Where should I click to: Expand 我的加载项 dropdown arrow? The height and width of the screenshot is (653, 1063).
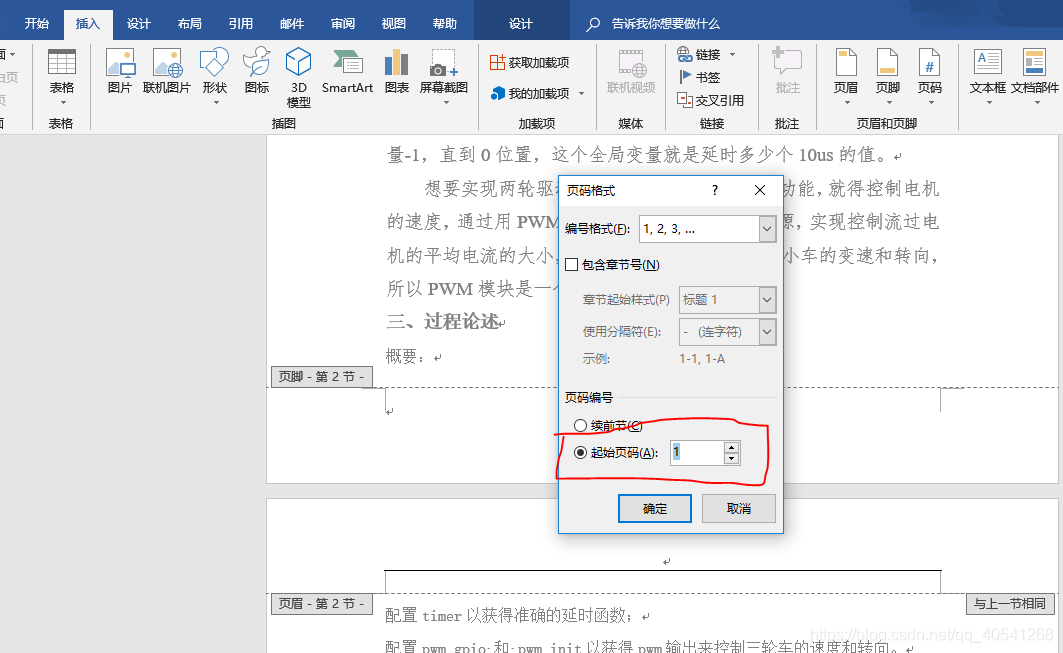(582, 94)
